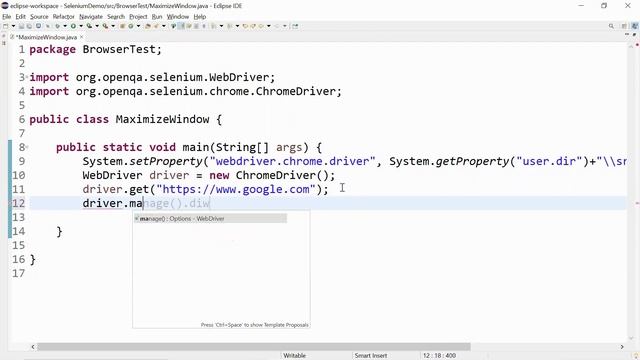Screen dimensions: 640x360
Task: Click the Open Type icon
Action: tap(148, 26)
